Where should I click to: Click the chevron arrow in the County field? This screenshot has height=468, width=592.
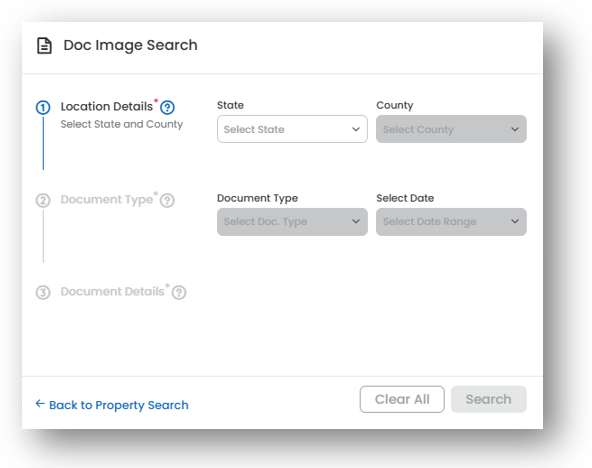pyautogui.click(x=515, y=129)
